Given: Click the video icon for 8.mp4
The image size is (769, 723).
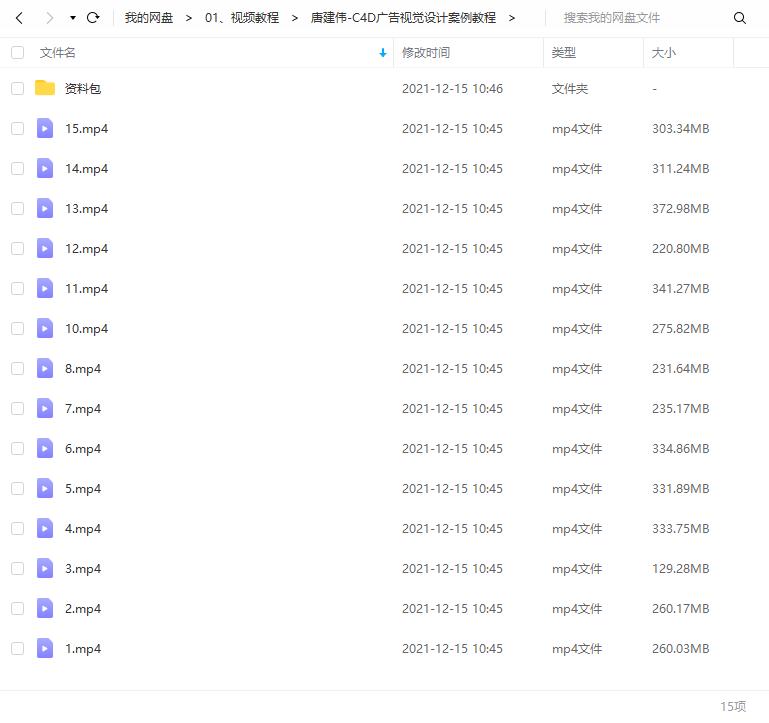Looking at the screenshot, I should click(45, 368).
